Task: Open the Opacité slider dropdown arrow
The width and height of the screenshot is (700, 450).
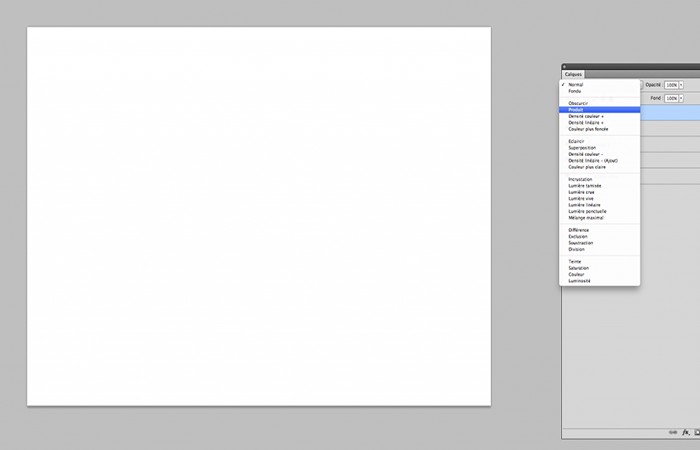Action: click(x=681, y=85)
